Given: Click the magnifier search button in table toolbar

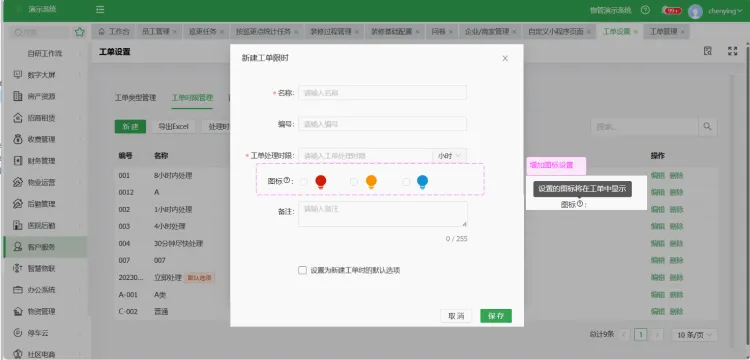Looking at the screenshot, I should tap(707, 127).
